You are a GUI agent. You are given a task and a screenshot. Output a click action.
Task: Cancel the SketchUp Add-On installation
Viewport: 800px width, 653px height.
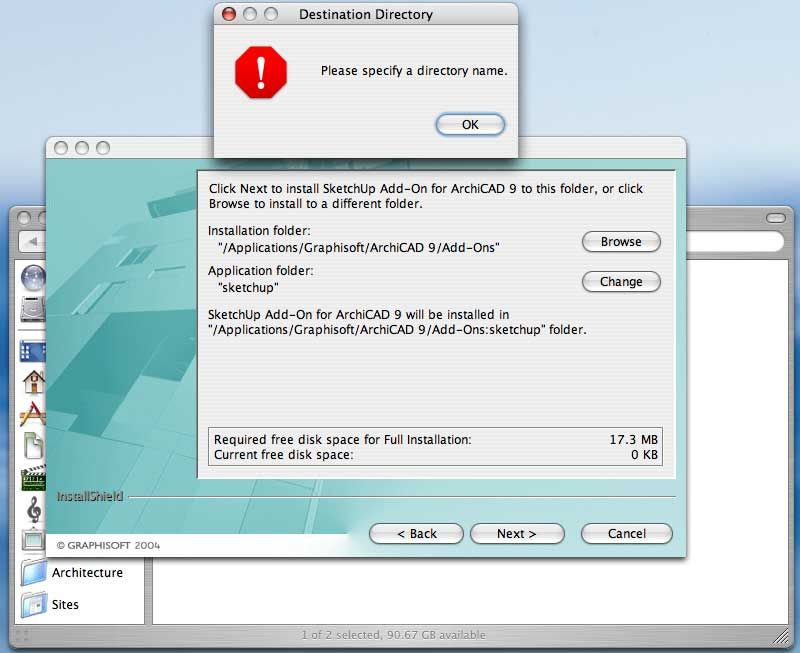click(x=627, y=534)
